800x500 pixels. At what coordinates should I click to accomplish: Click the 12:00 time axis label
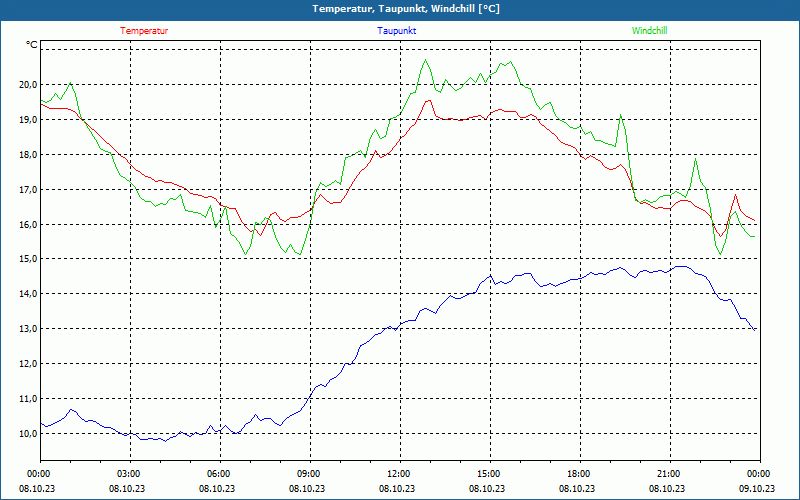(400, 473)
